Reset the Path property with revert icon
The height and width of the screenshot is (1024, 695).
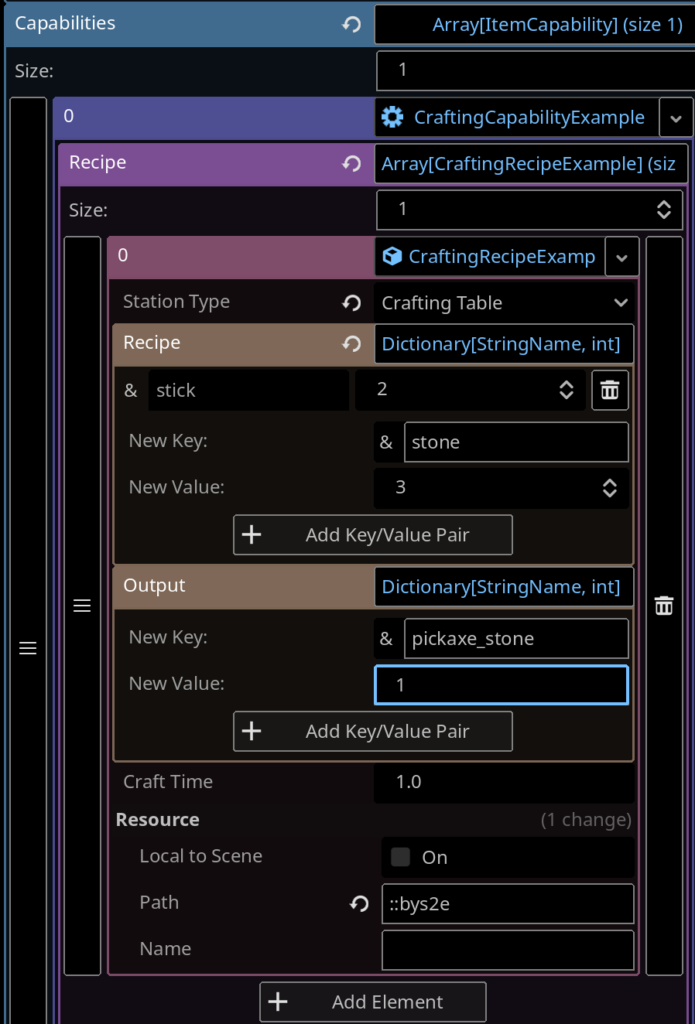359,903
